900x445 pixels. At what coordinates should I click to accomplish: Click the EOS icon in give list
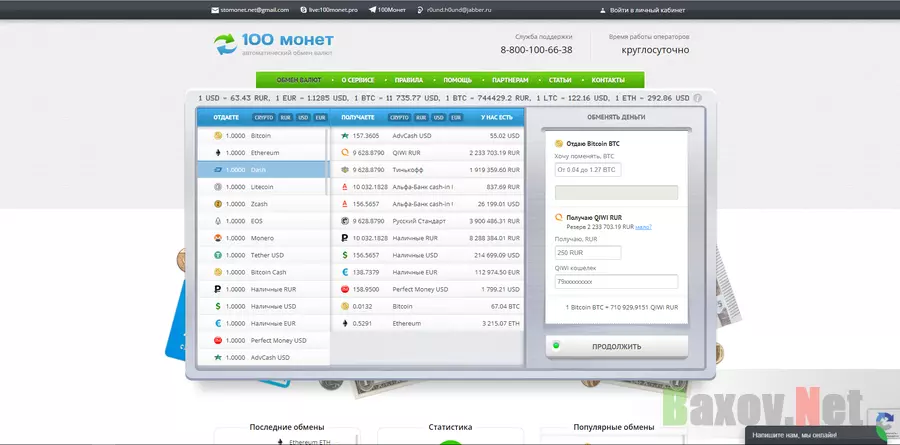click(218, 221)
